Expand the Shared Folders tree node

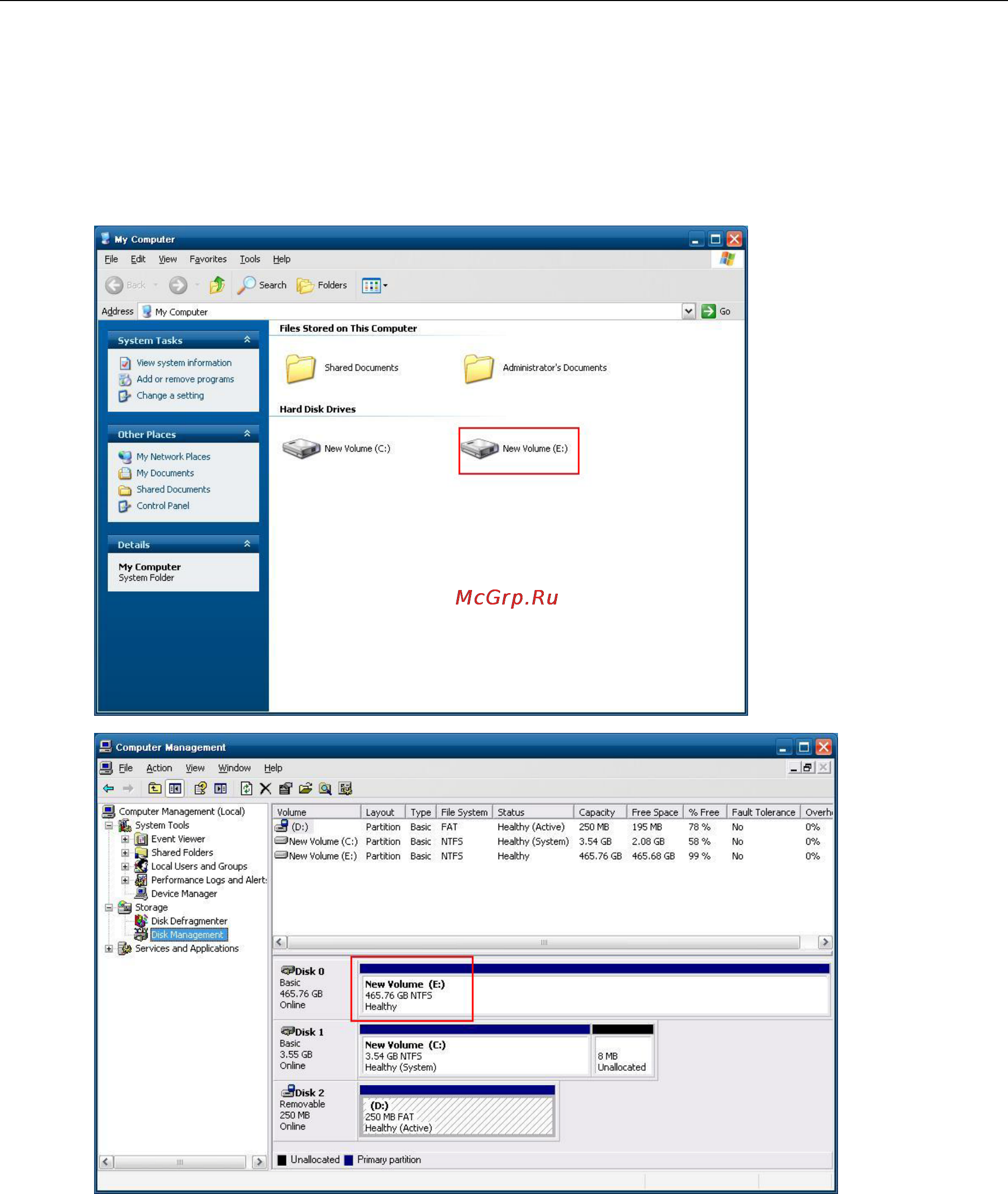(x=125, y=853)
